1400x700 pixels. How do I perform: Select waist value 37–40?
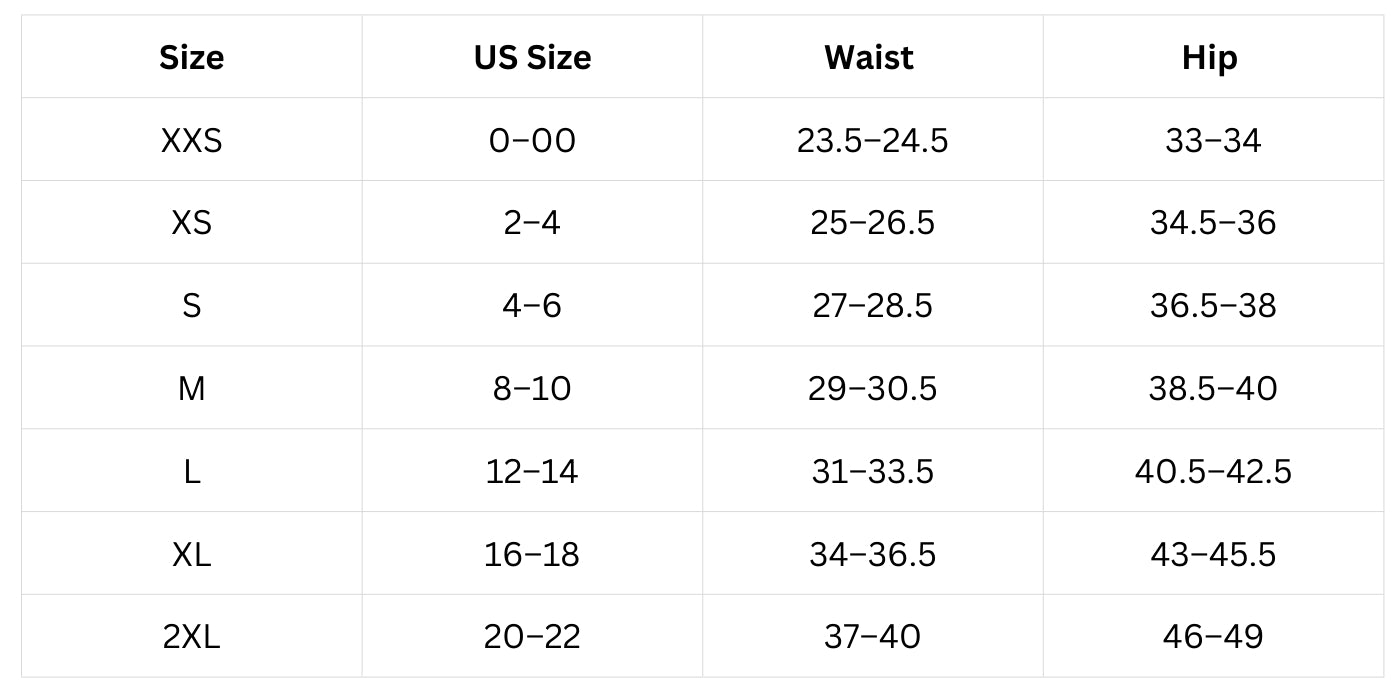pyautogui.click(x=873, y=636)
